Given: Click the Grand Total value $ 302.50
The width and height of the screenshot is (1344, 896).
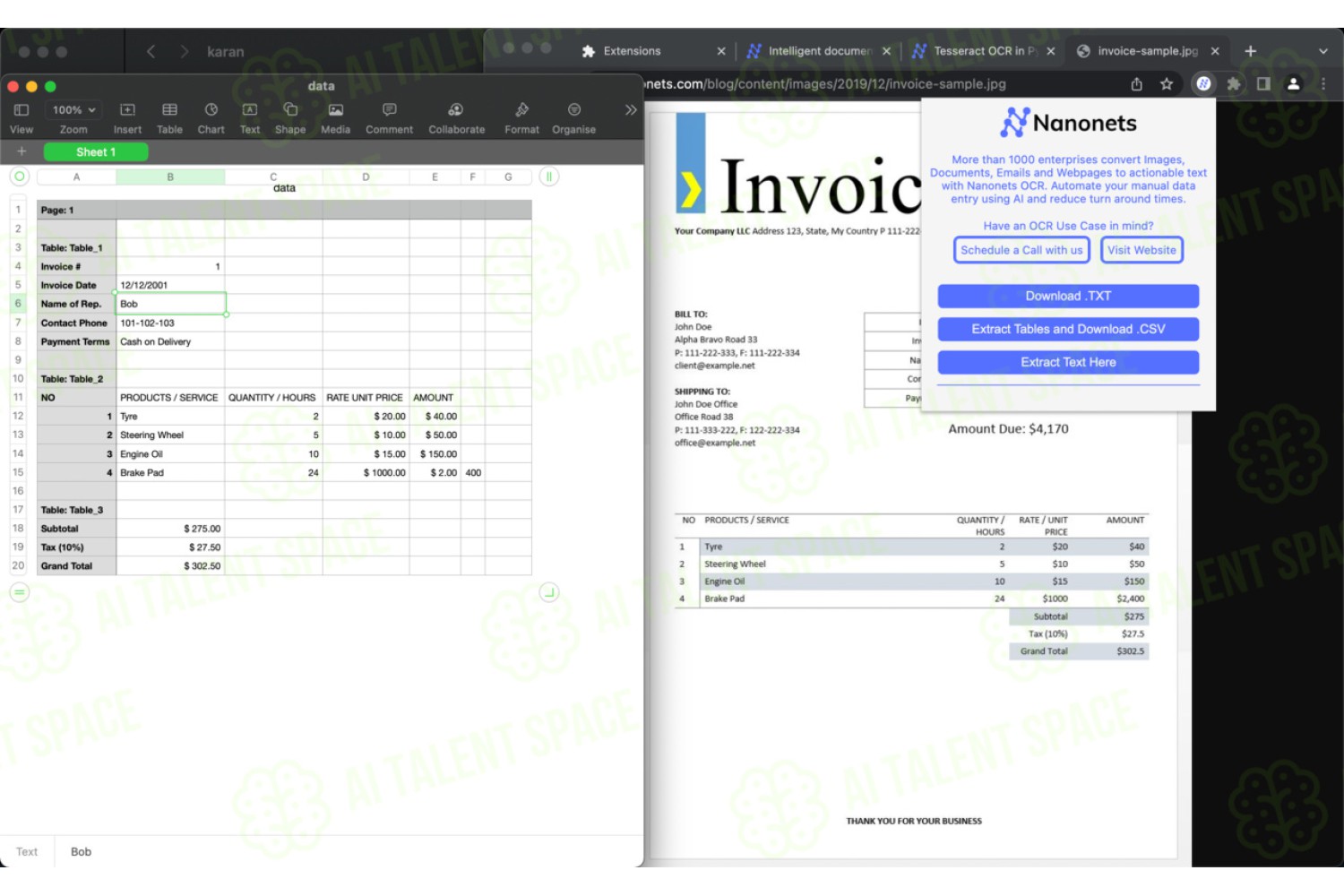Looking at the screenshot, I should click(170, 566).
